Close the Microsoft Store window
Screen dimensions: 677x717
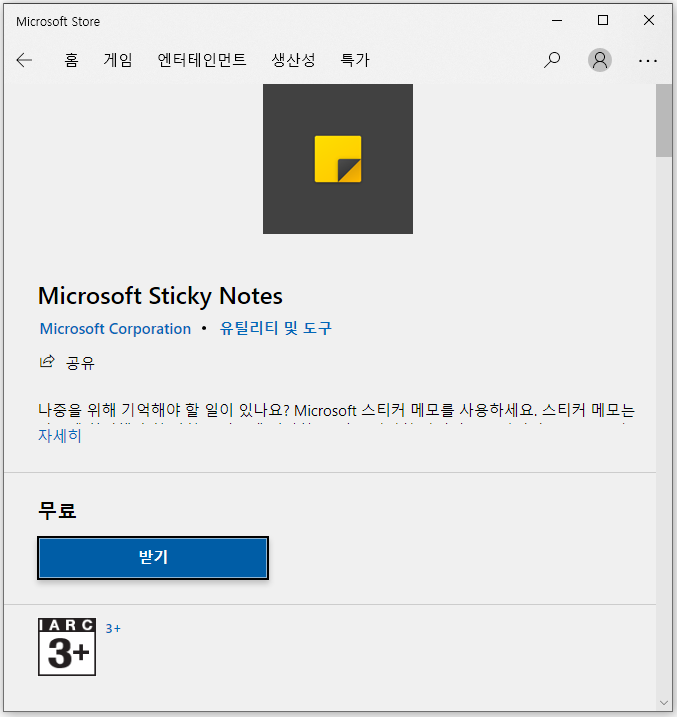point(649,21)
